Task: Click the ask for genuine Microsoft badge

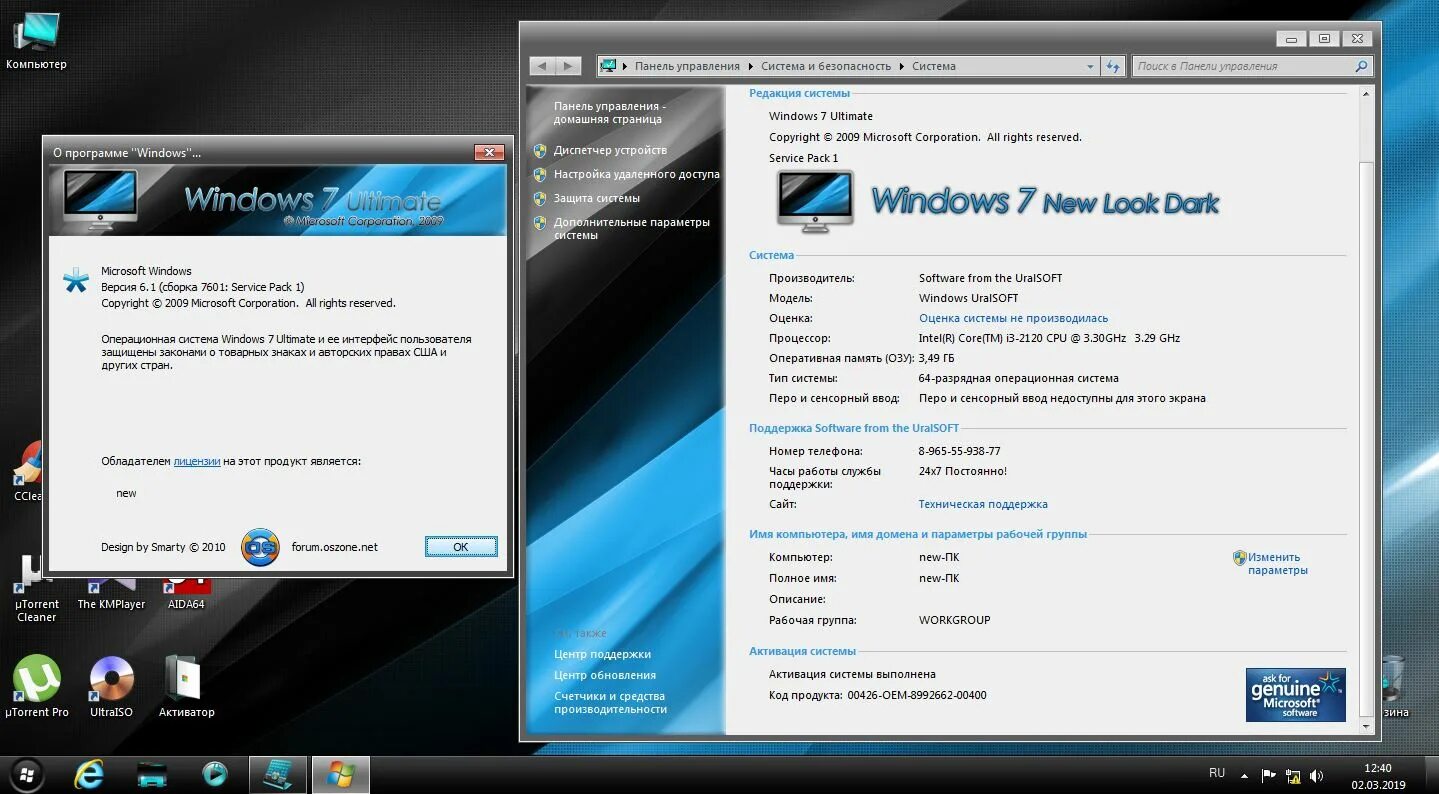Action: coord(1295,694)
